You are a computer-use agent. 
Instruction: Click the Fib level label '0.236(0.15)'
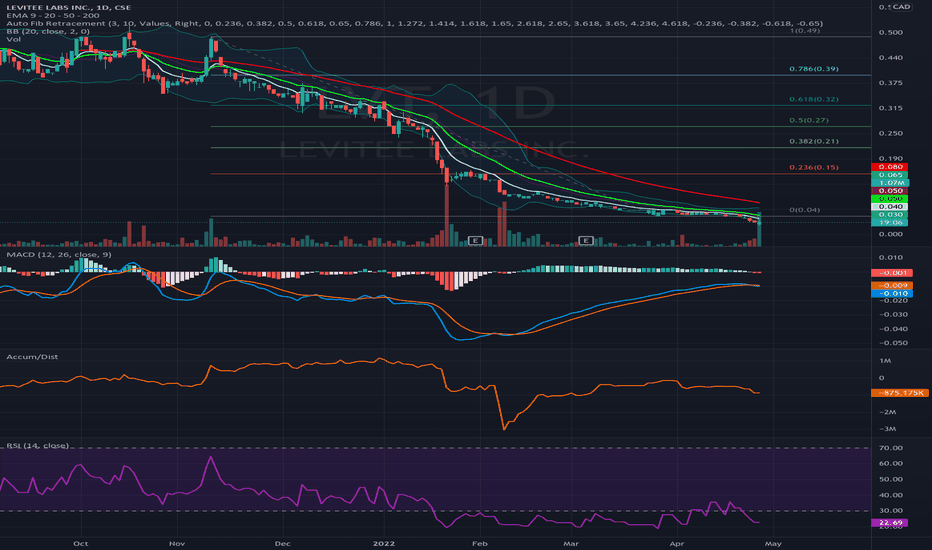pyautogui.click(x=814, y=168)
